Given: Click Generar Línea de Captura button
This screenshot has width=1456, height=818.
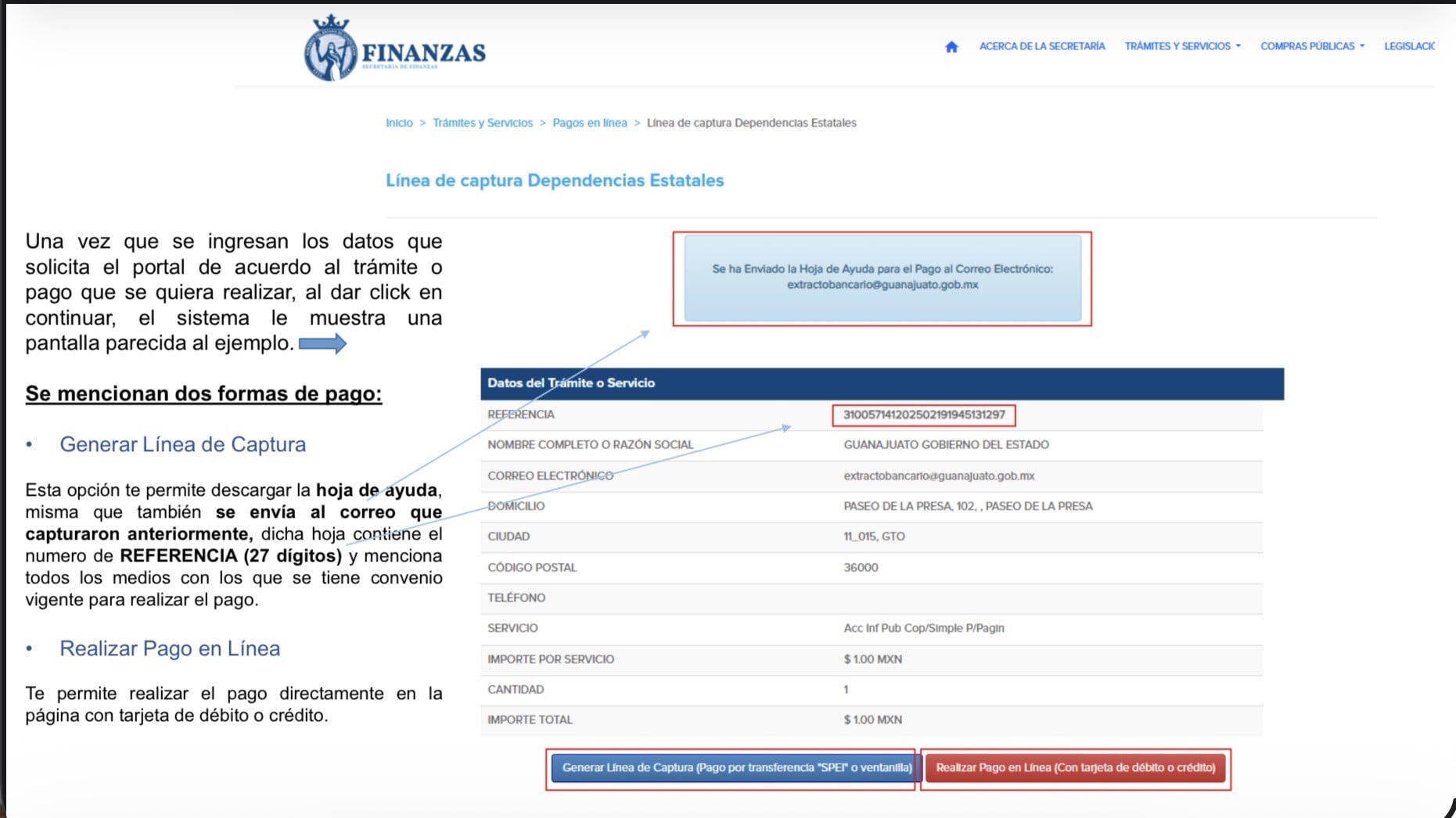Looking at the screenshot, I should [733, 768].
